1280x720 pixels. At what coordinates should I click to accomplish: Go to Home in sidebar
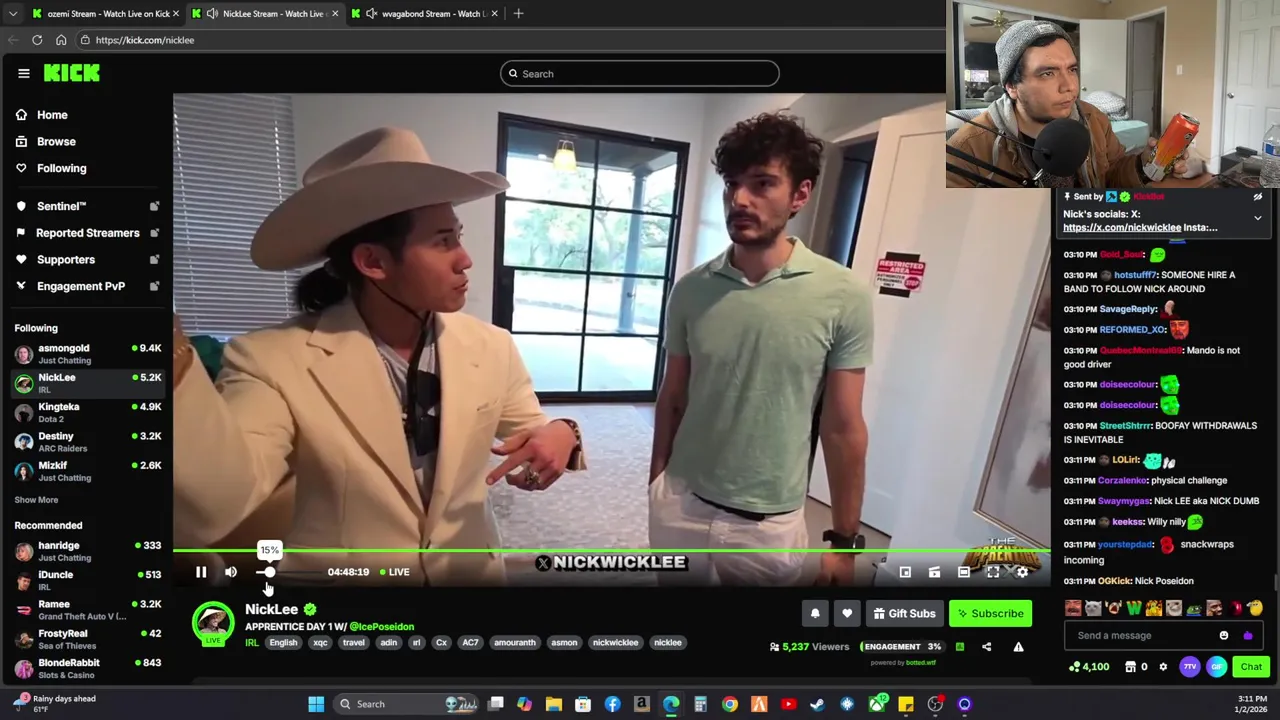tap(52, 115)
